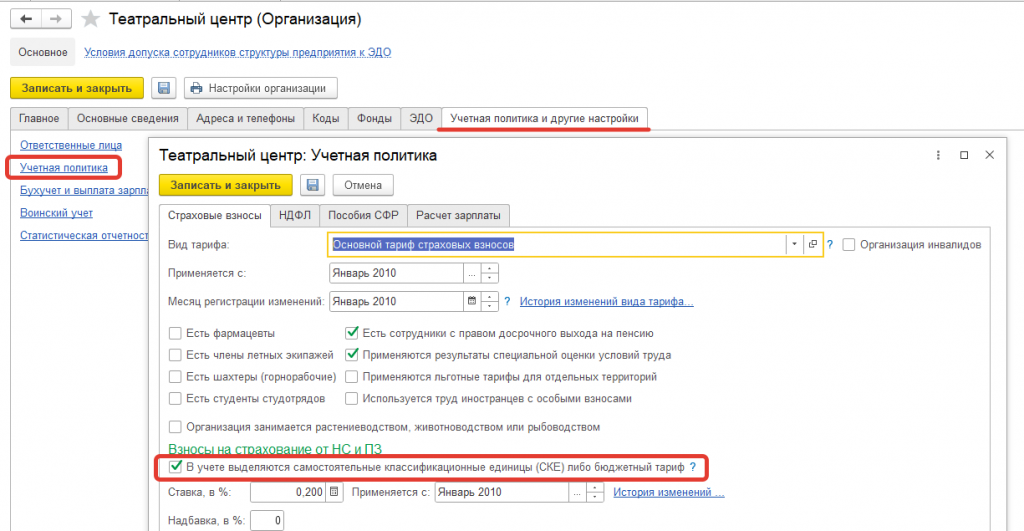
Task: Open ЭДО tab
Action: point(421,118)
